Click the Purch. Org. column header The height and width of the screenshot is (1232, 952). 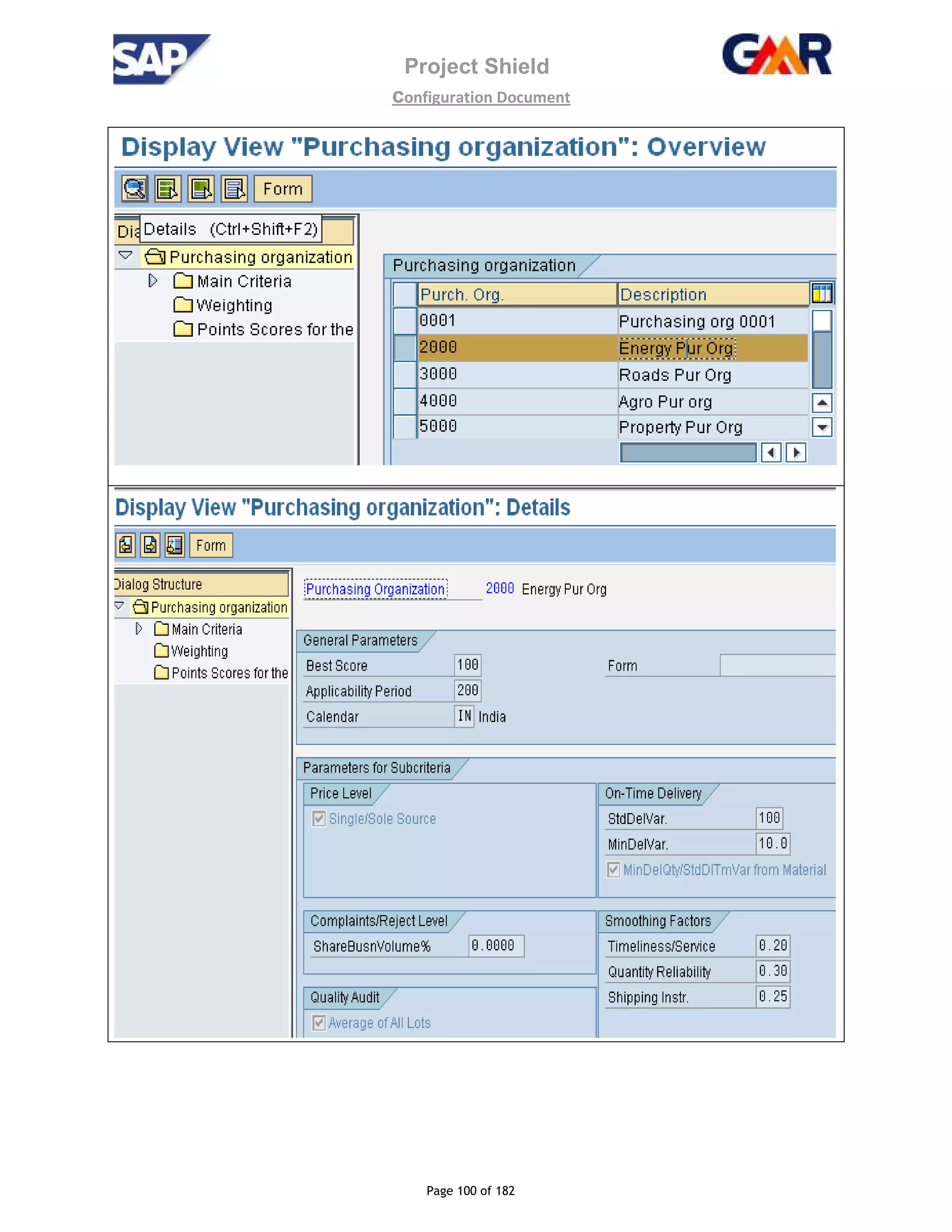pos(517,294)
